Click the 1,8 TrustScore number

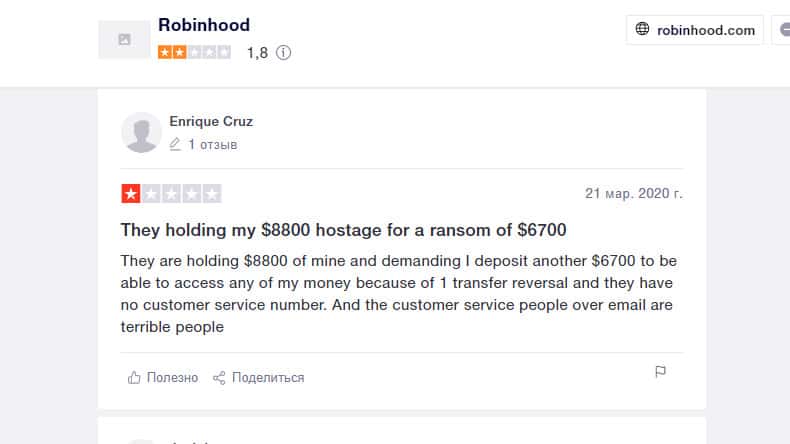coord(257,53)
